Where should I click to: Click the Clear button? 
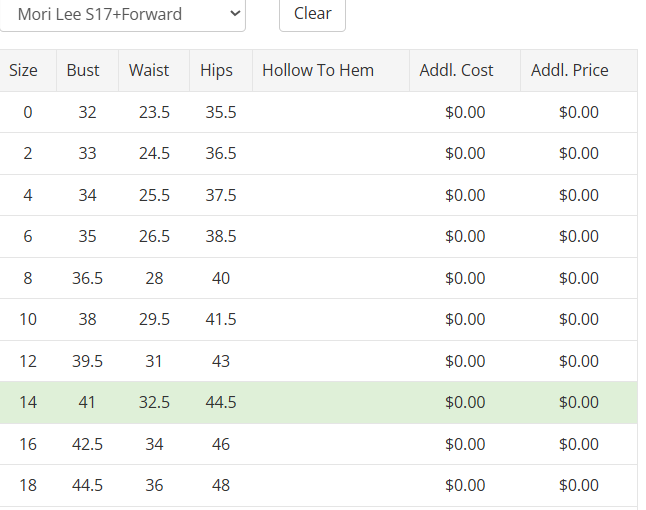point(312,14)
